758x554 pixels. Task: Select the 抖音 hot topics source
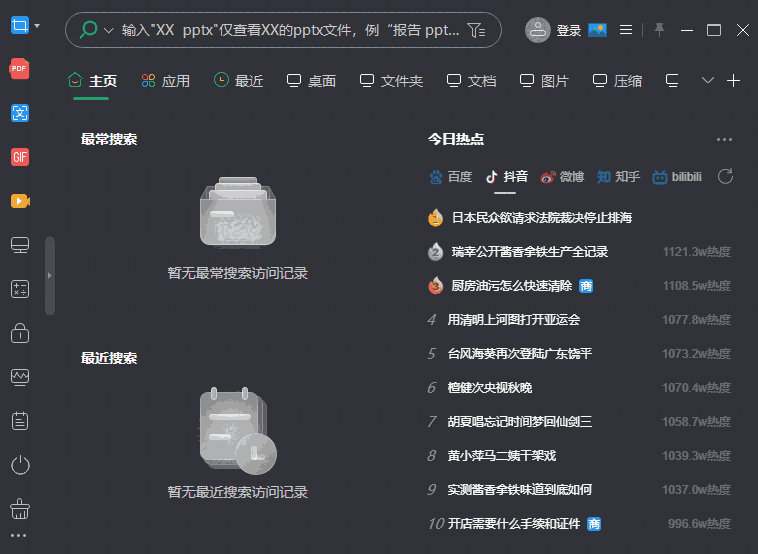pyautogui.click(x=506, y=177)
